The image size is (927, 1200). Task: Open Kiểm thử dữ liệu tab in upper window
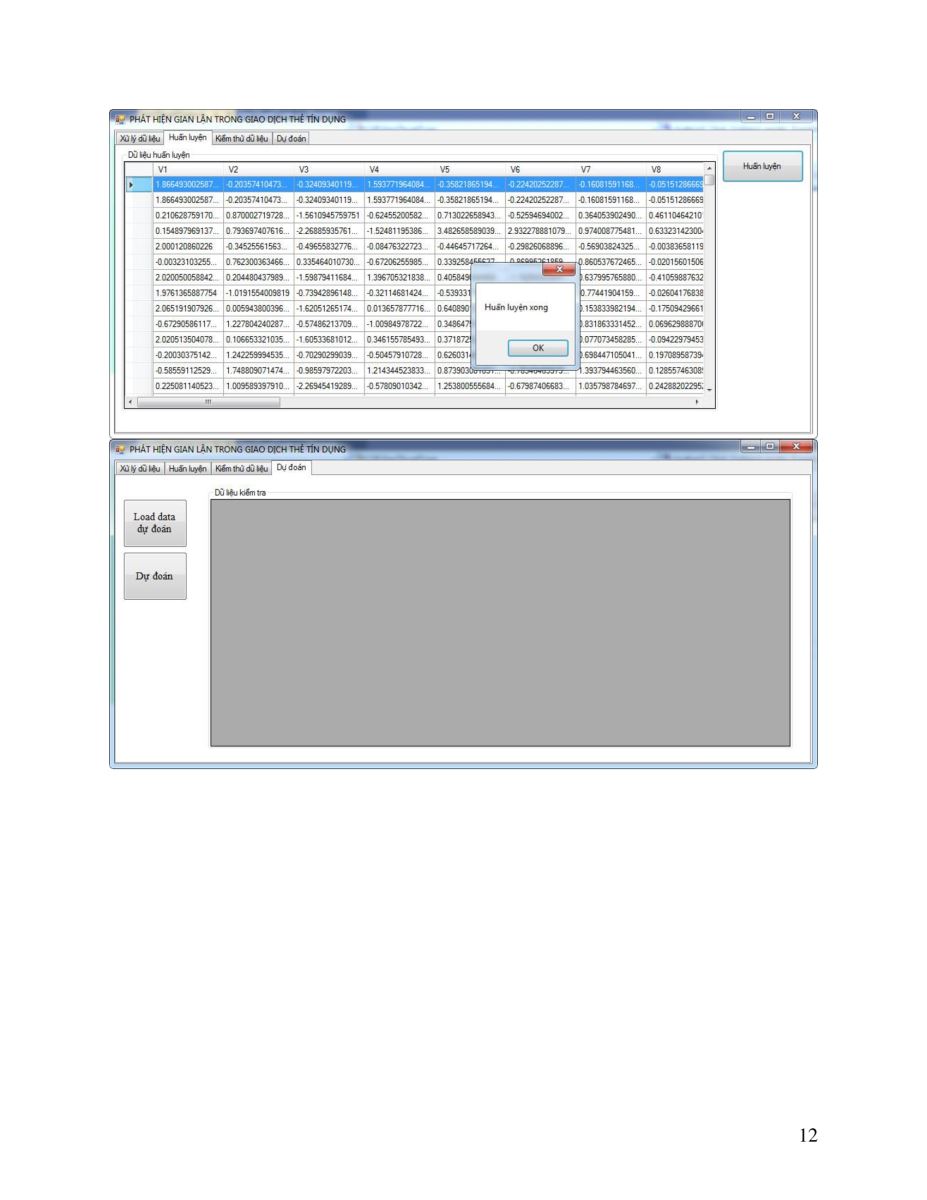click(x=242, y=138)
